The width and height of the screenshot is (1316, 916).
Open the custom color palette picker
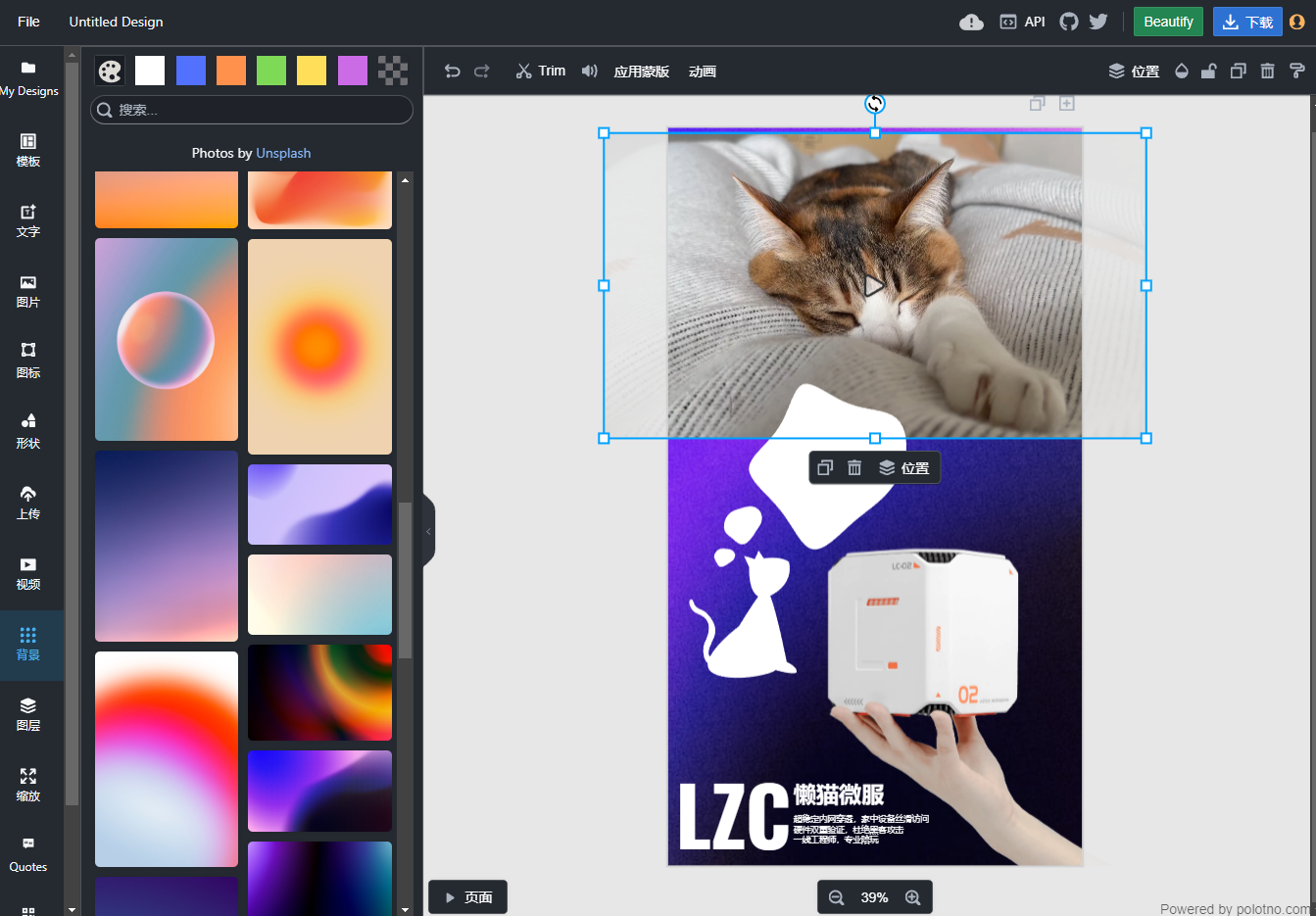110,71
